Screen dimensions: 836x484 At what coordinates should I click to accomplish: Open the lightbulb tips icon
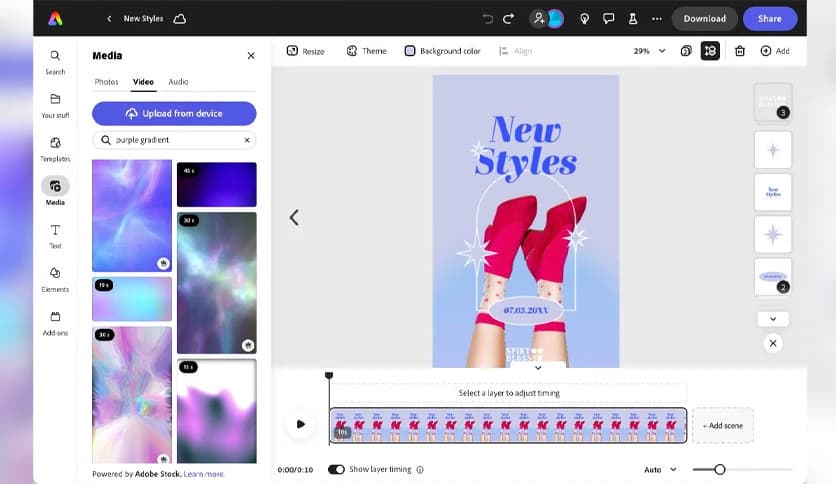tap(584, 19)
